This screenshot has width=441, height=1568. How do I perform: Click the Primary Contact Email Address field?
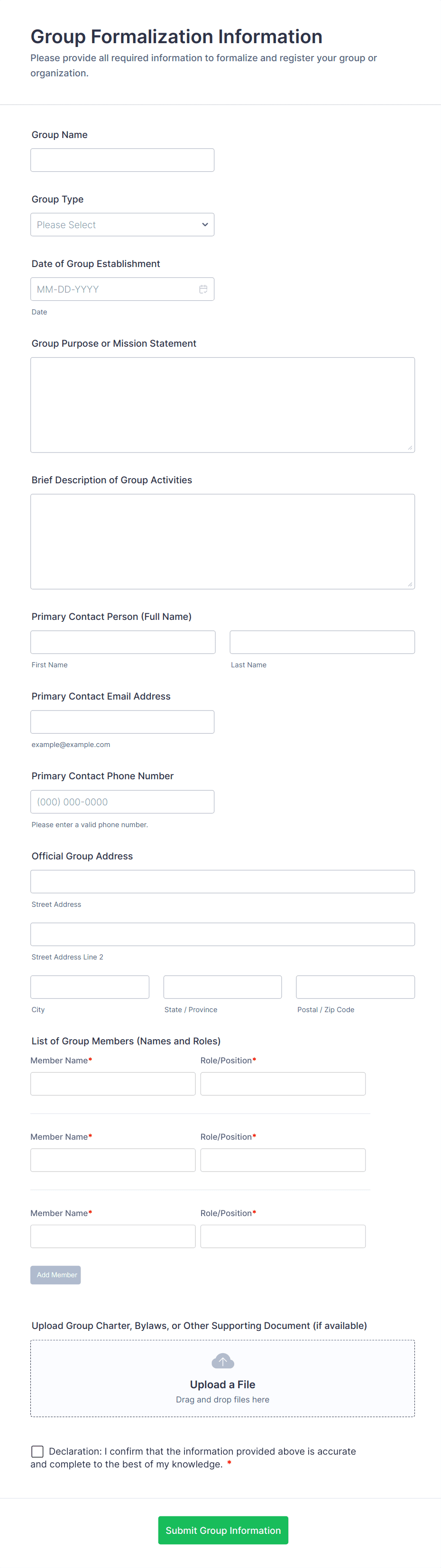(122, 722)
